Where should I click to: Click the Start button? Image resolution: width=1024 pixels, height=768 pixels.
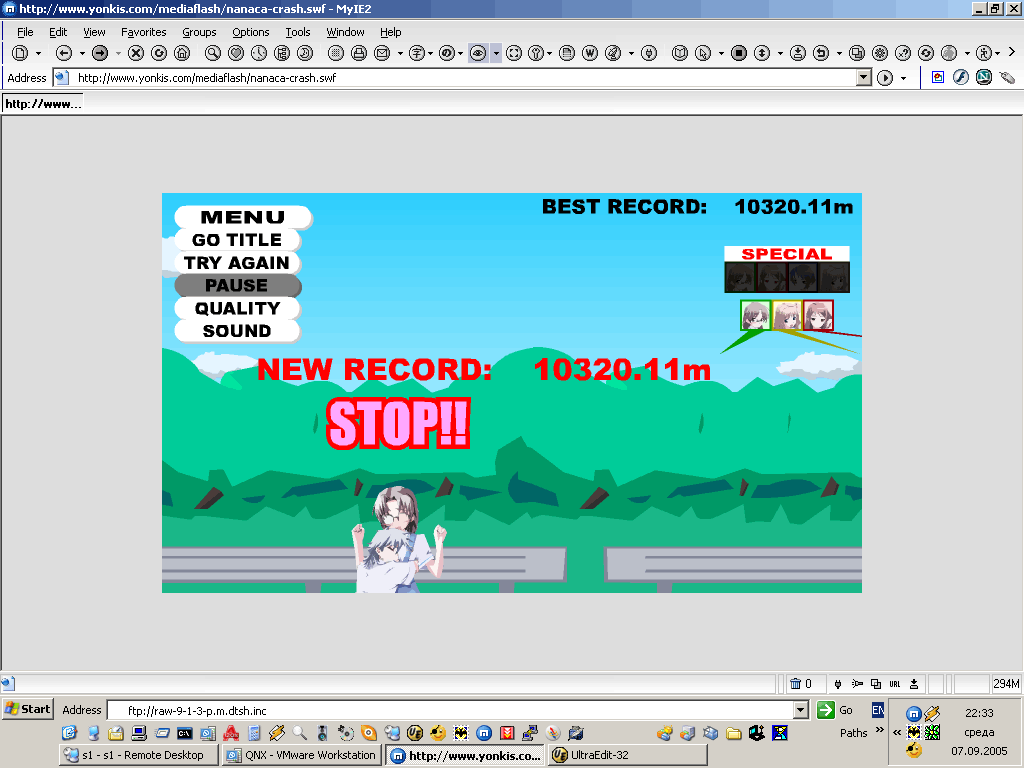pyautogui.click(x=28, y=709)
